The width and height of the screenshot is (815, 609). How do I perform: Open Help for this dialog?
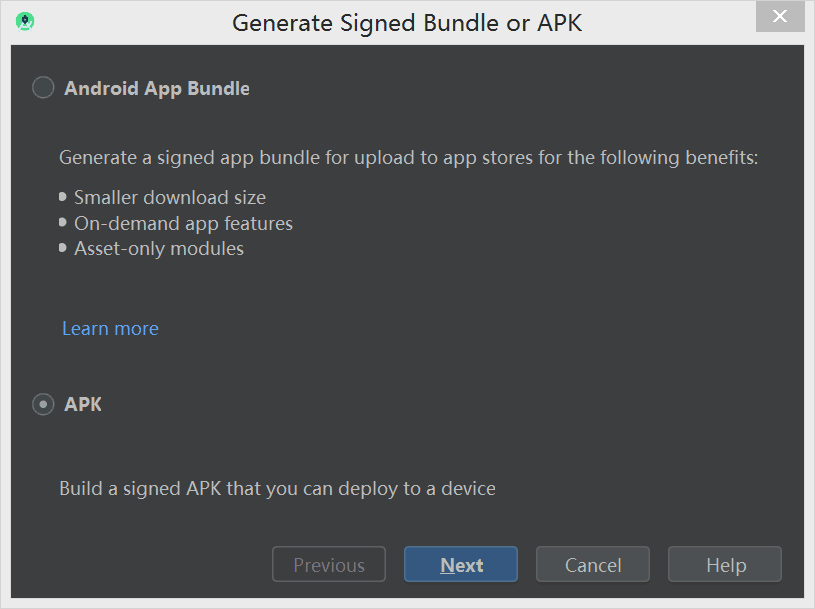tap(725, 565)
